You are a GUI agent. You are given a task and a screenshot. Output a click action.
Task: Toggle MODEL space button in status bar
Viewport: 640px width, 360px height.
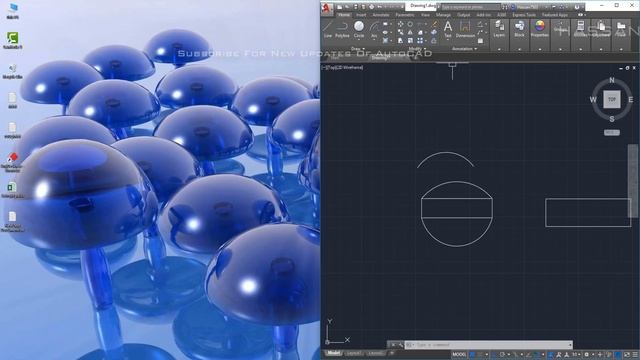coord(459,355)
